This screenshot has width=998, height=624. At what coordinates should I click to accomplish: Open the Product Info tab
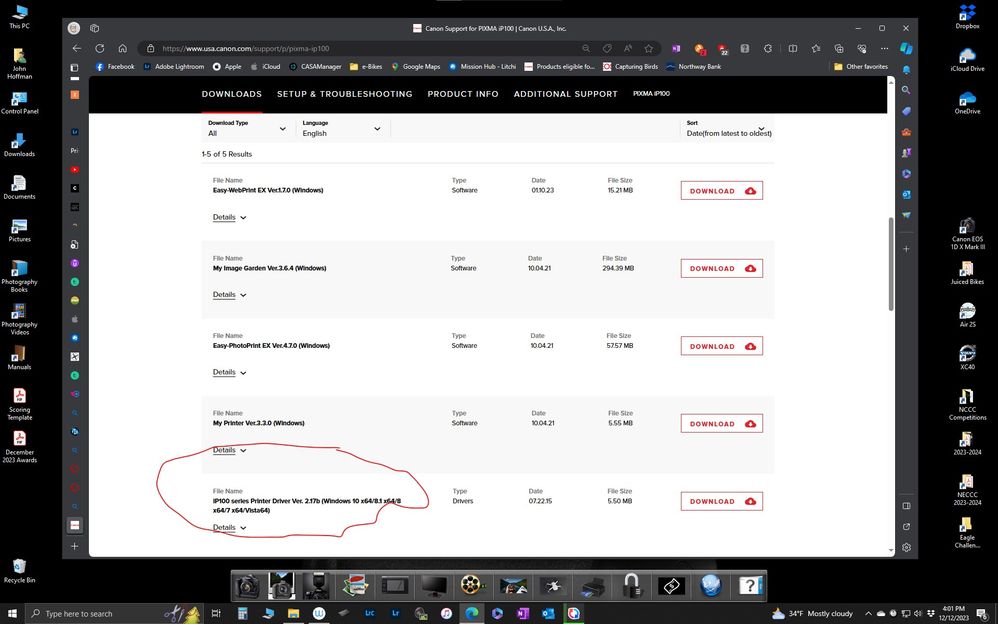point(463,94)
